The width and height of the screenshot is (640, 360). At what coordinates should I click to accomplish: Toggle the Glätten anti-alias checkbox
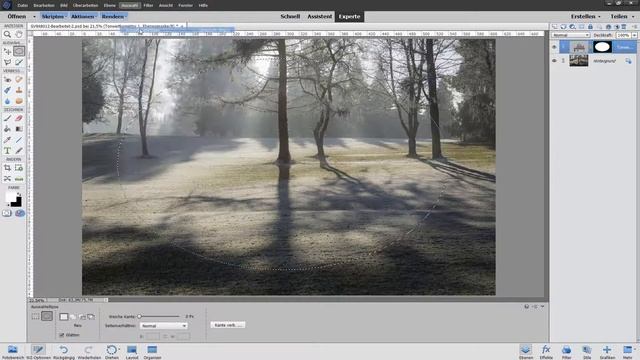62,335
